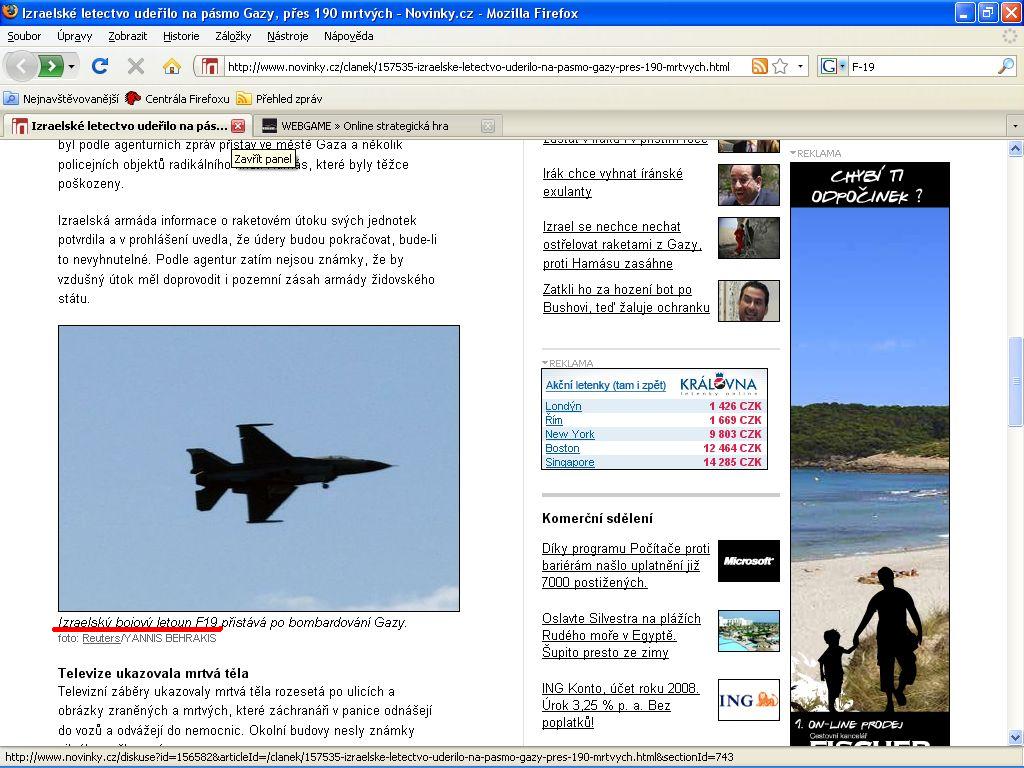Open the navigation history dropdown arrow
This screenshot has height=768, width=1024.
(71, 66)
